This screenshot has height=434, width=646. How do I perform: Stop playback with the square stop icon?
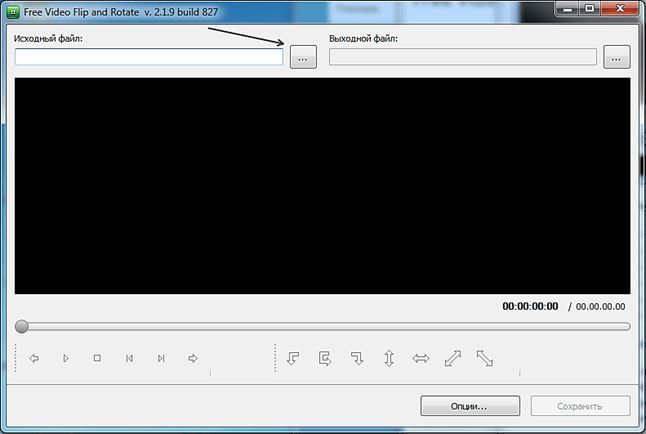pos(97,358)
